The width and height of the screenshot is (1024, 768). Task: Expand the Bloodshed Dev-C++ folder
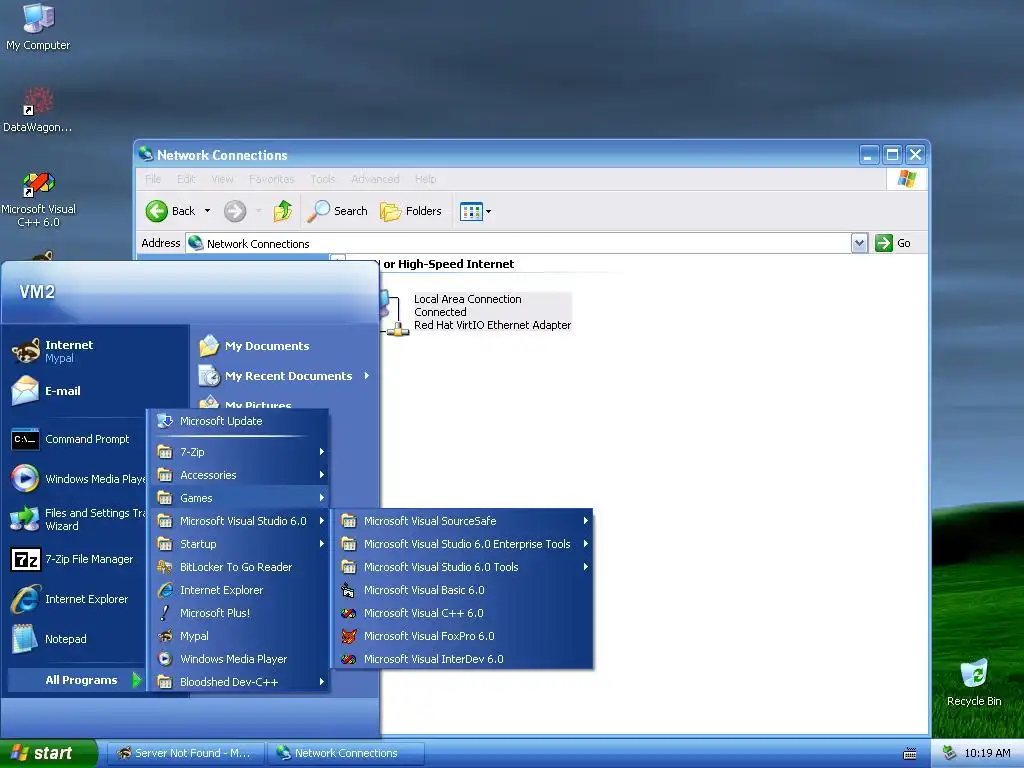point(238,682)
